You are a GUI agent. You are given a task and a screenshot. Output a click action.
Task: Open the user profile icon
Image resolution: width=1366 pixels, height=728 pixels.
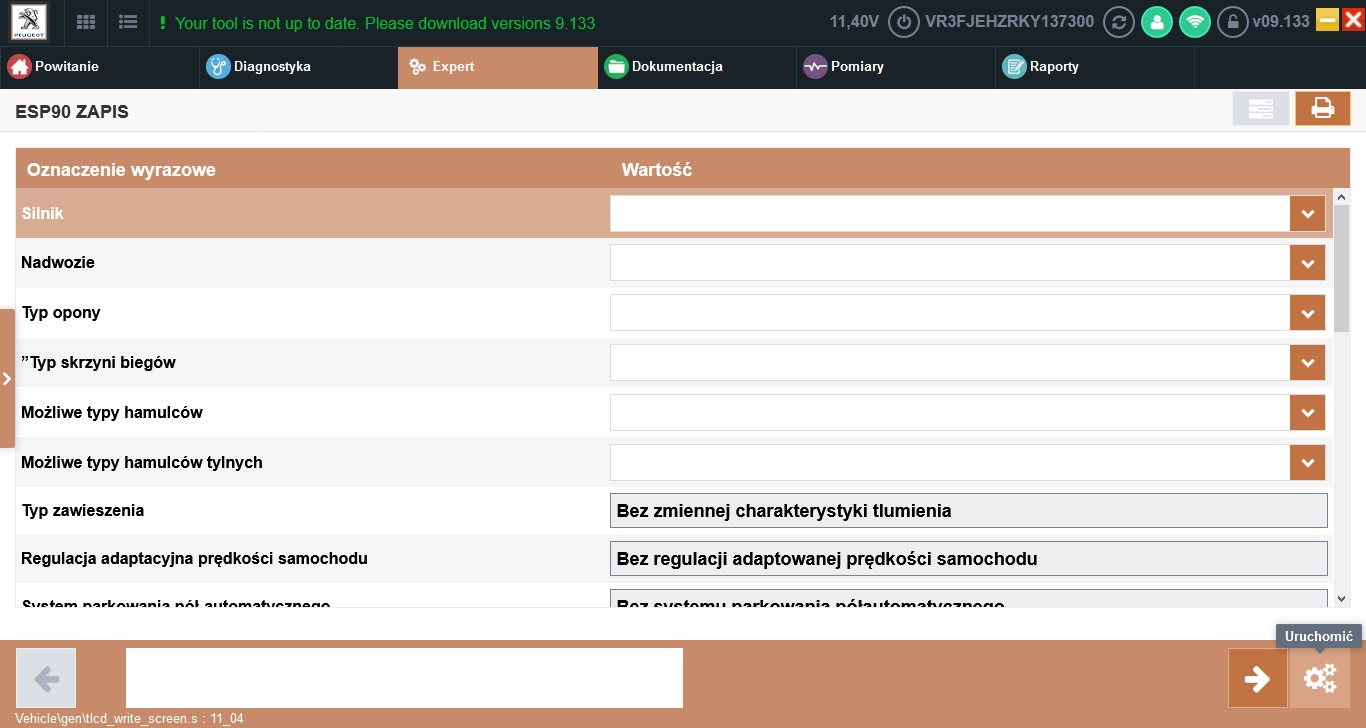[1156, 22]
